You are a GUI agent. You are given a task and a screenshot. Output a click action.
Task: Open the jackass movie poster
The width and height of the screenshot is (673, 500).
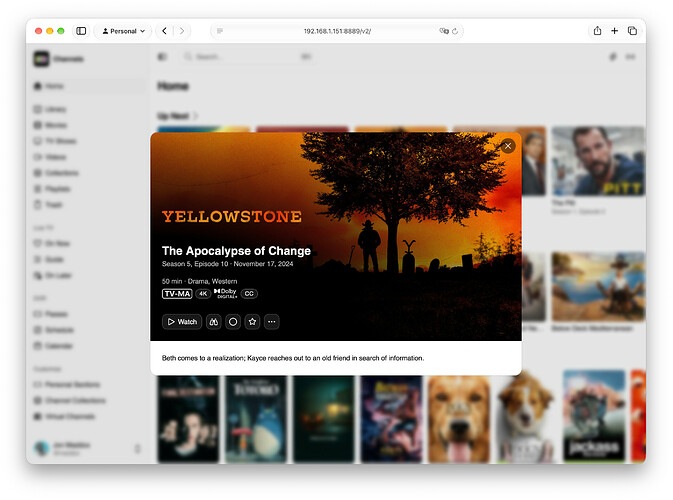click(x=594, y=416)
